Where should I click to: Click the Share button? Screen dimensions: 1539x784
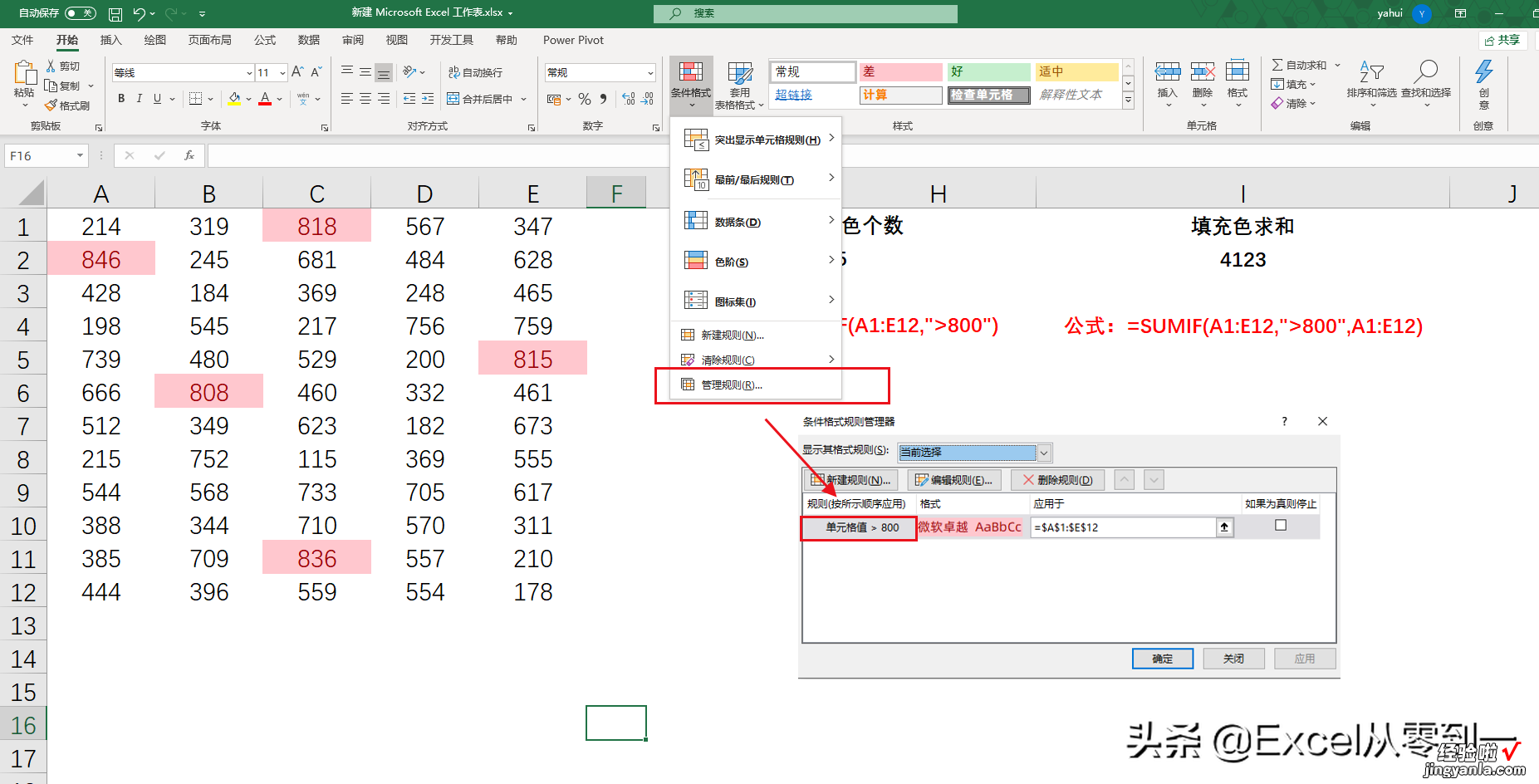coord(1503,40)
